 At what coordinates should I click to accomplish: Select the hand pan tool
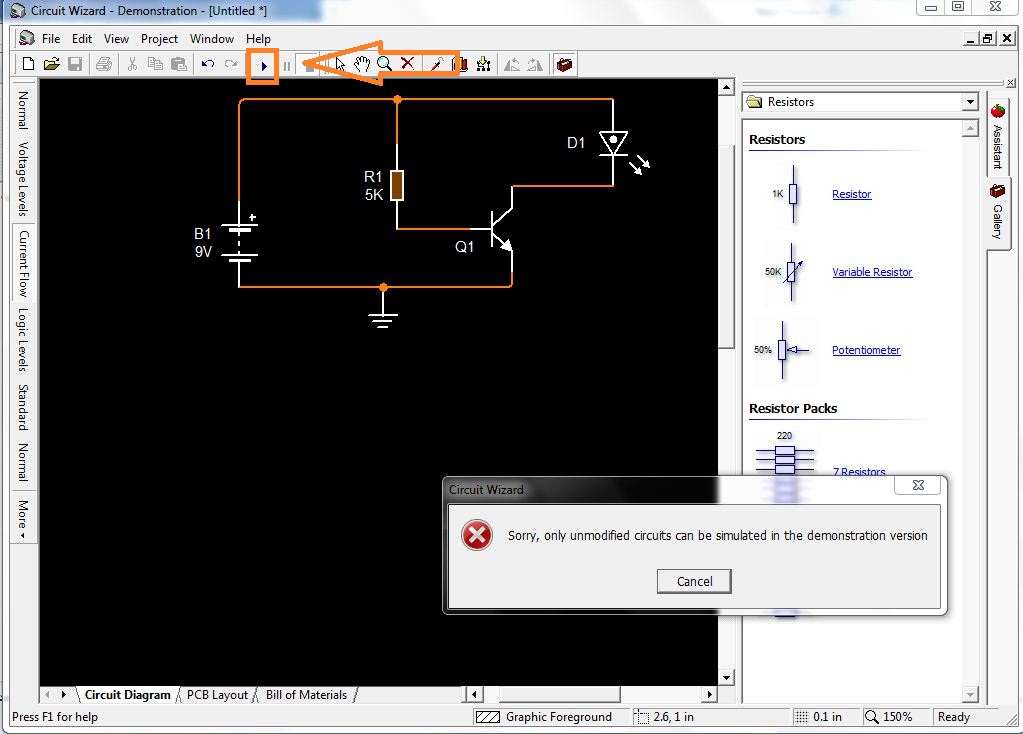tap(362, 64)
